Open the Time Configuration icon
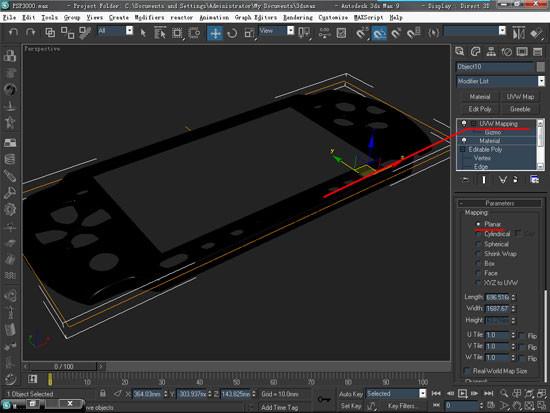550x413 pixels. click(x=491, y=406)
